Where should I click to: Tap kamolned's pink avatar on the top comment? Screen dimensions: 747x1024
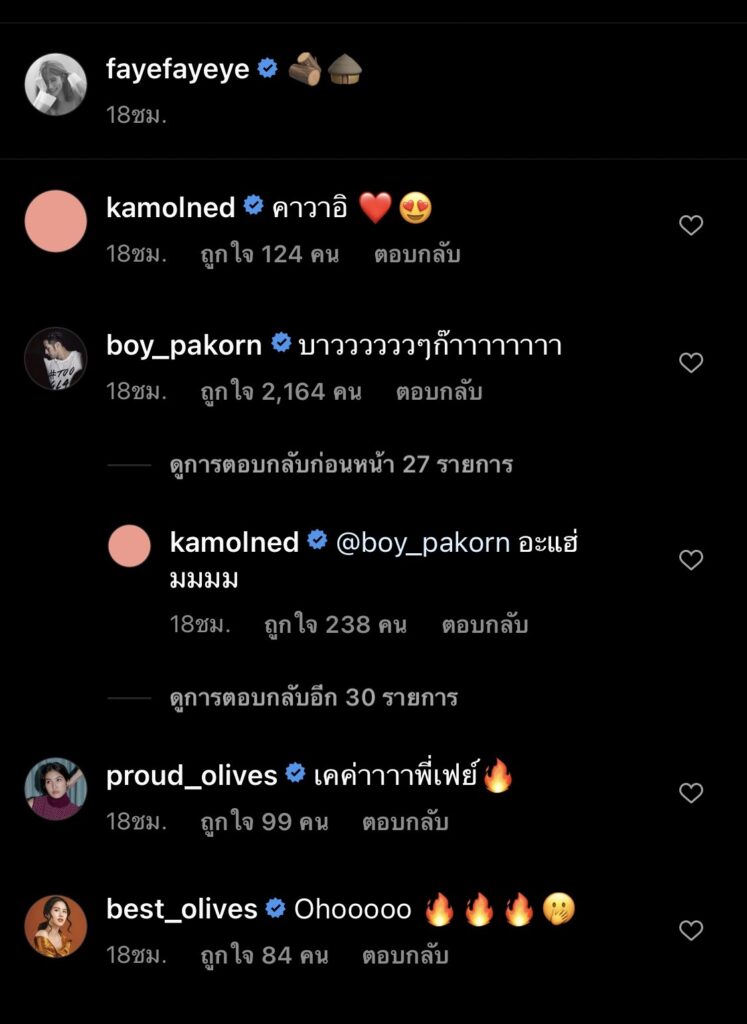click(55, 222)
